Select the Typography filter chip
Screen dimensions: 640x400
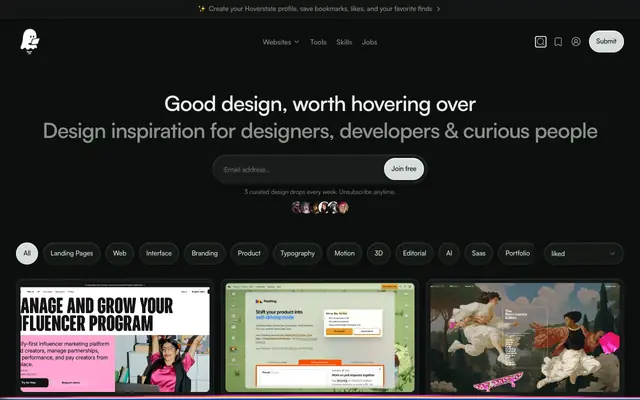298,253
